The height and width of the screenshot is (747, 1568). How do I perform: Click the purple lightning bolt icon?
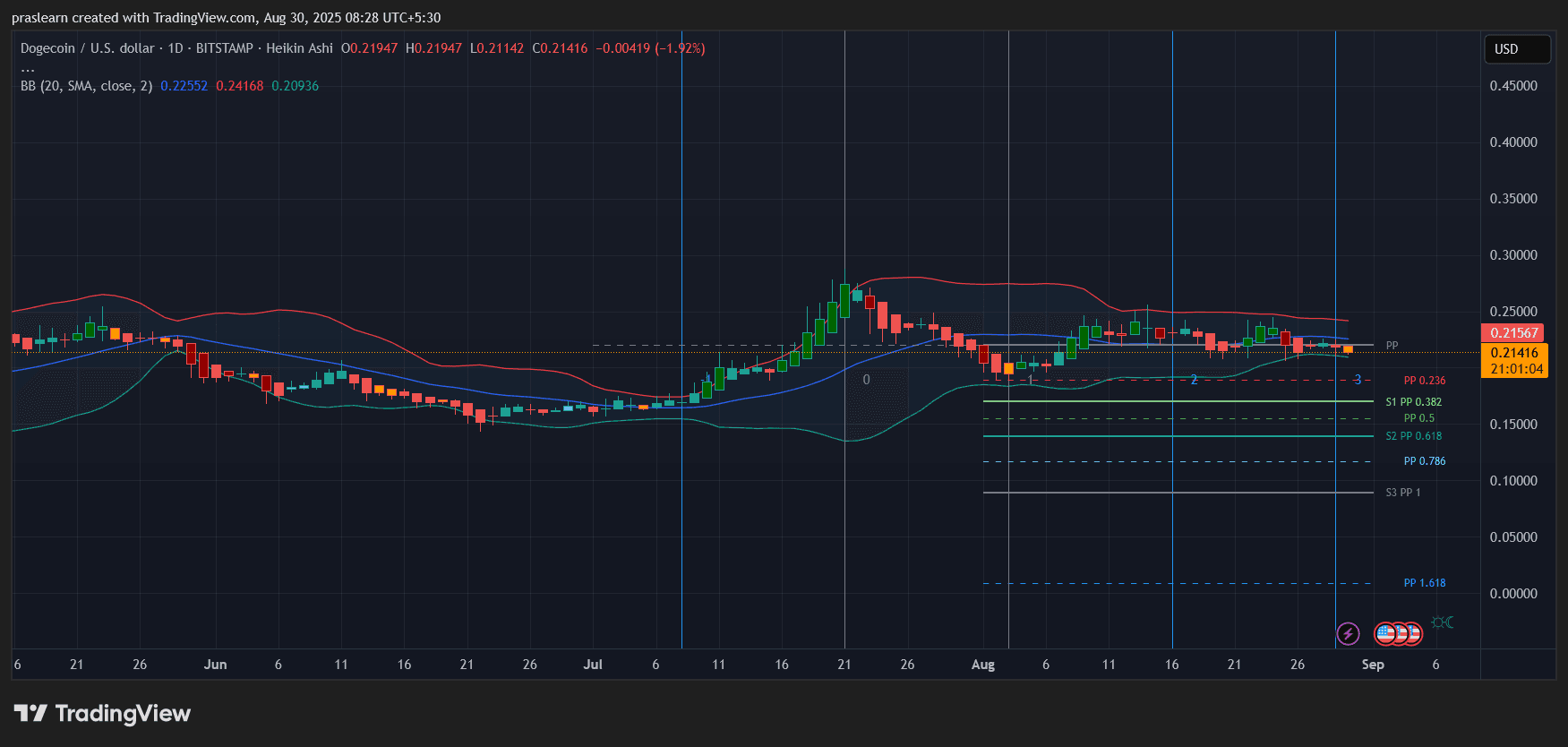click(1348, 634)
